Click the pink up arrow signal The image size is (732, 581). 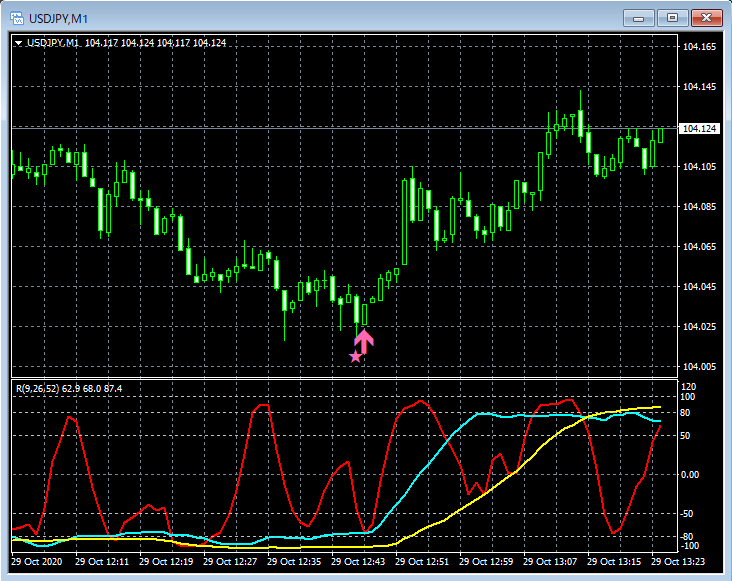tap(364, 342)
